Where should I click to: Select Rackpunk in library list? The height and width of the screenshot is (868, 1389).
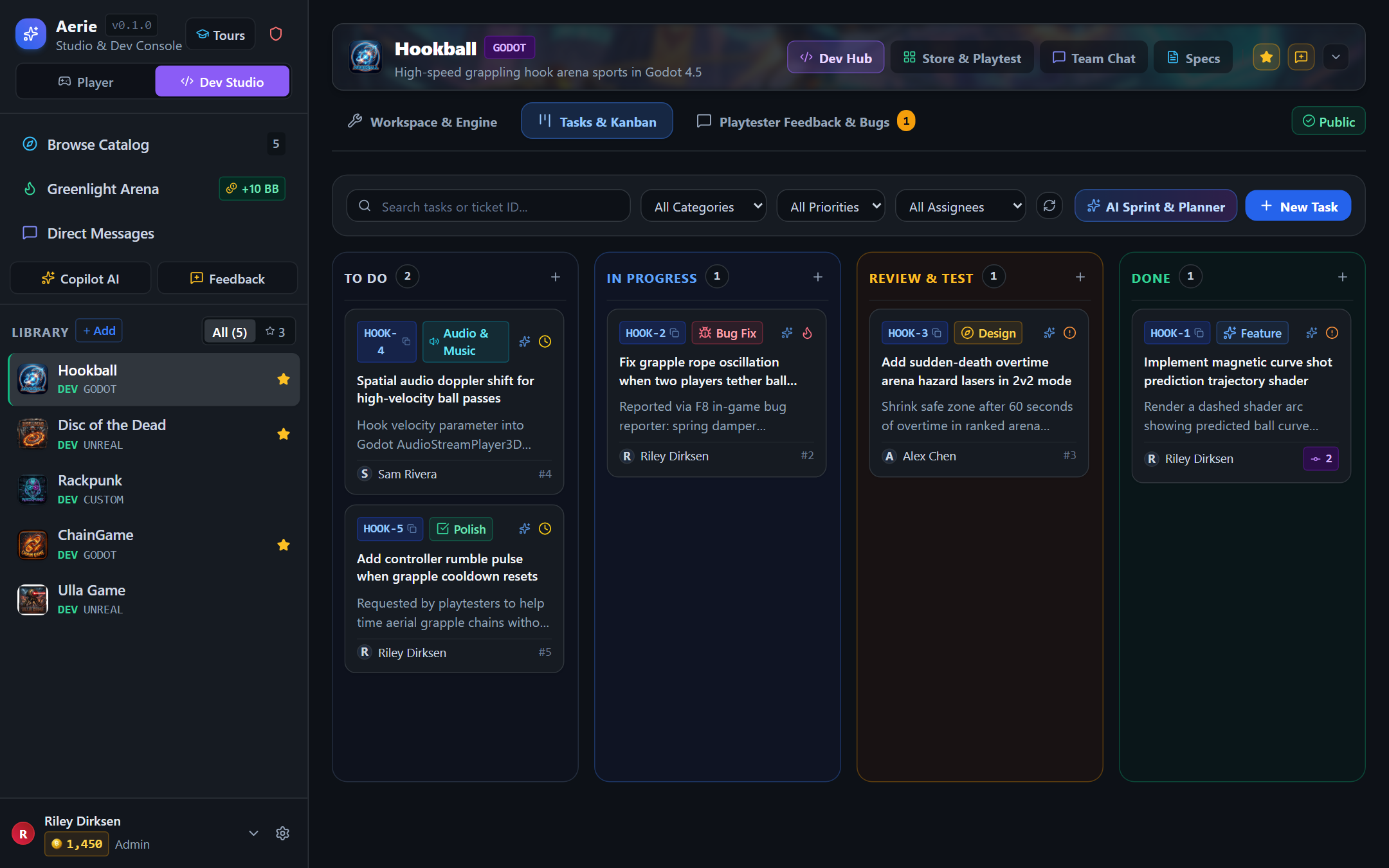(154, 489)
